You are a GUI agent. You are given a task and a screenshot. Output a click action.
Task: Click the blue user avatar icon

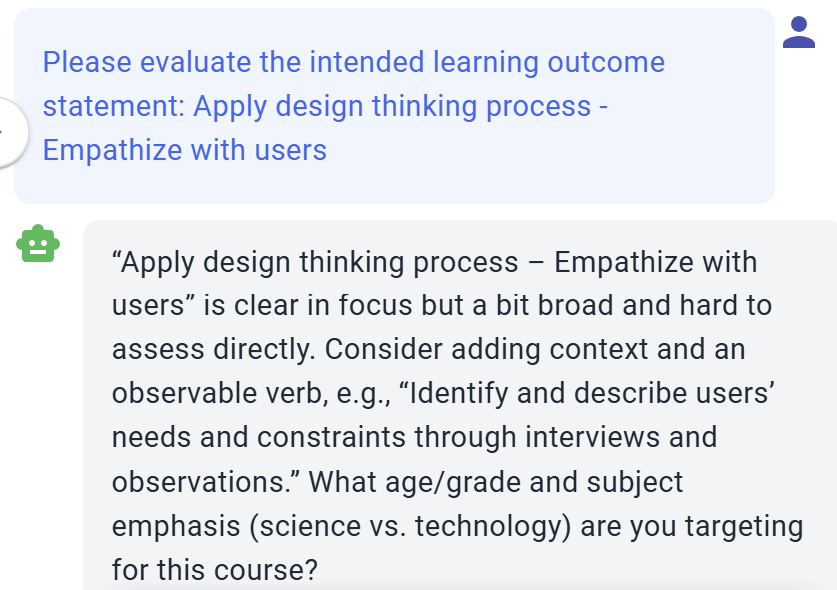tap(799, 32)
